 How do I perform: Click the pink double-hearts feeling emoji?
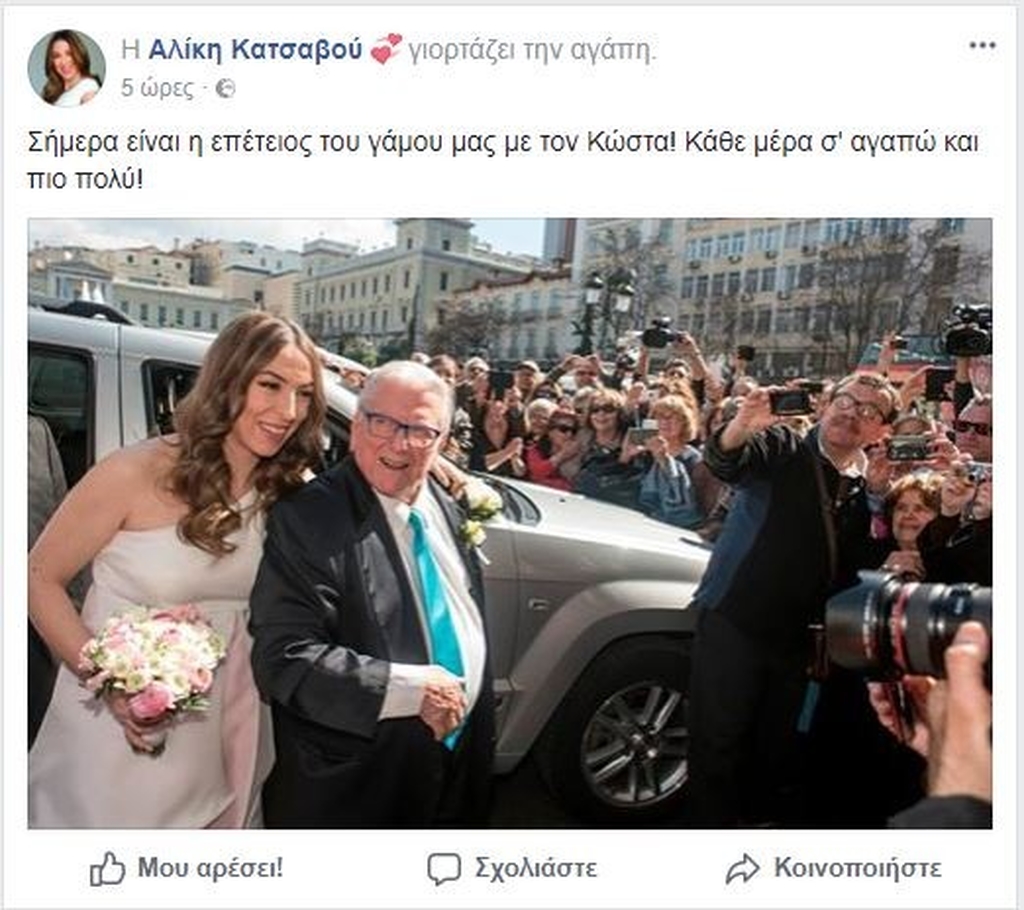click(x=386, y=49)
